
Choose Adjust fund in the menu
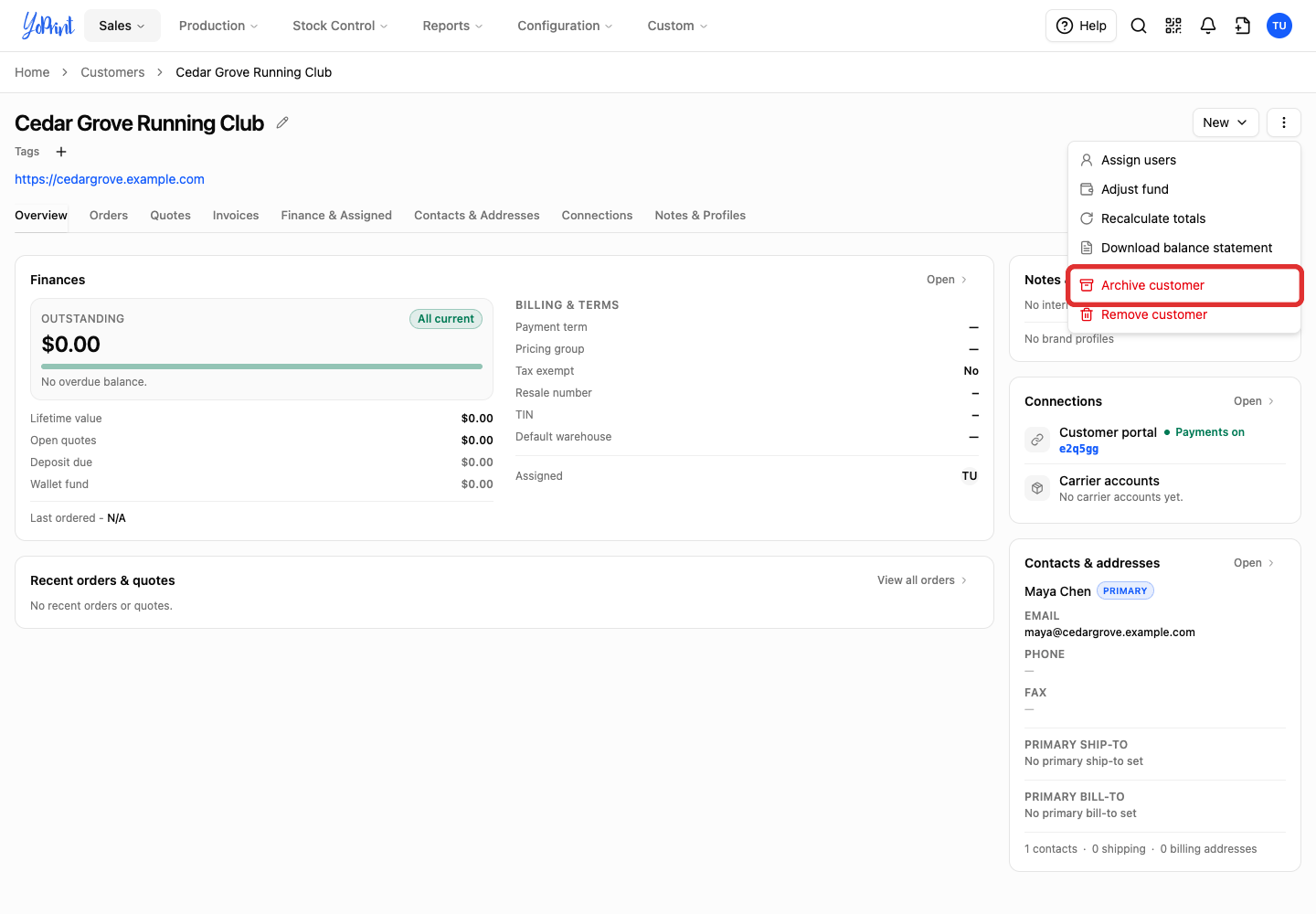[1184, 189]
